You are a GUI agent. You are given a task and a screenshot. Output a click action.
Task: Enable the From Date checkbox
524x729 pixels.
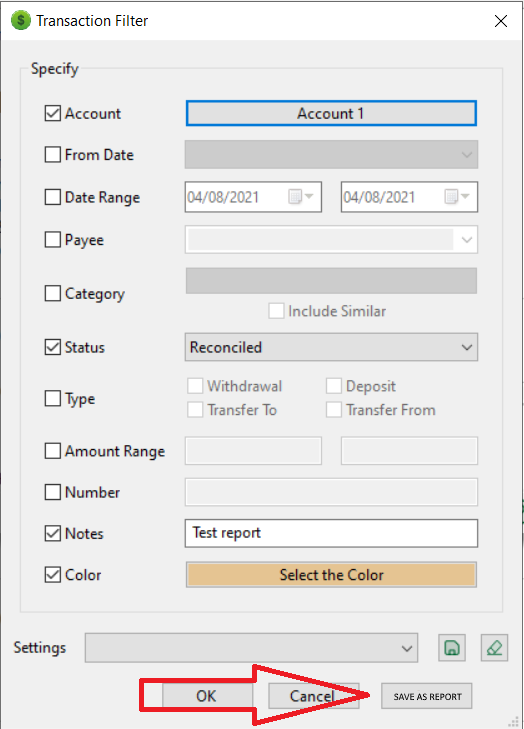pos(53,154)
